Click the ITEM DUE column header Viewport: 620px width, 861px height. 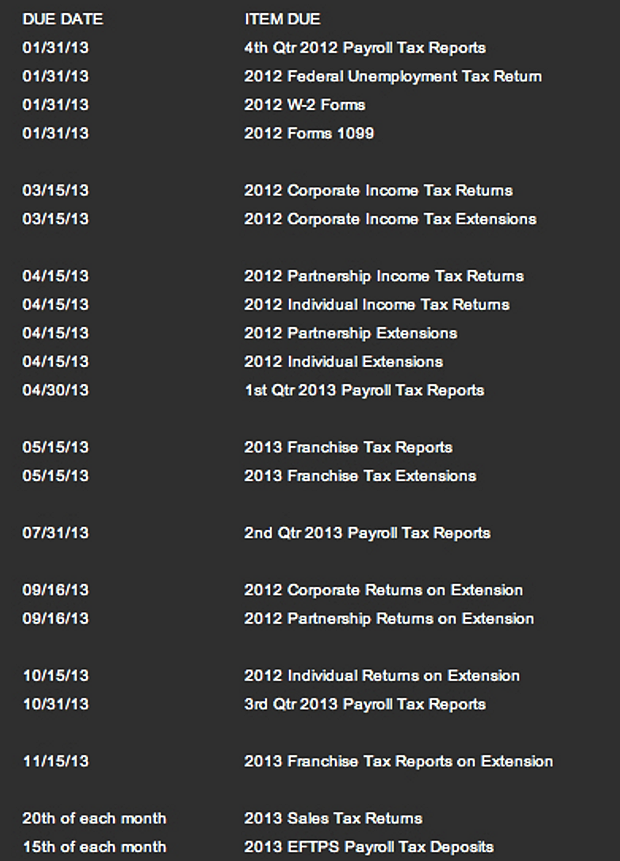[x=282, y=19]
